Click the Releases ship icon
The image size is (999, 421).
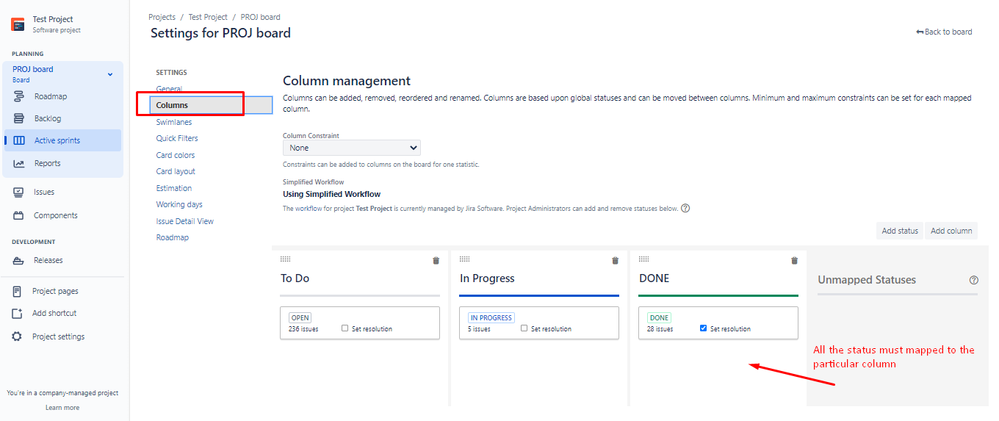tap(19, 260)
